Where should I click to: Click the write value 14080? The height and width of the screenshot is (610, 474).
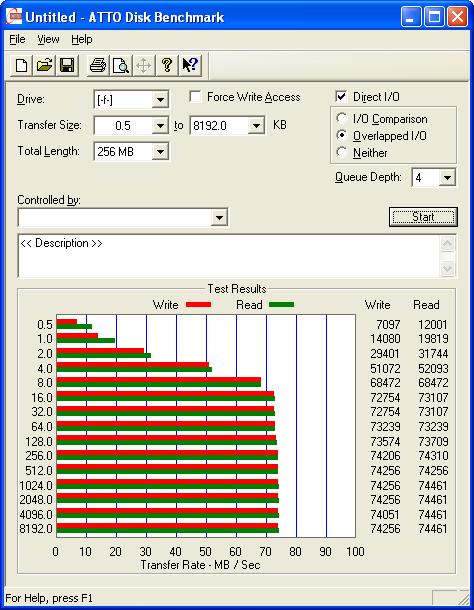pyautogui.click(x=385, y=339)
